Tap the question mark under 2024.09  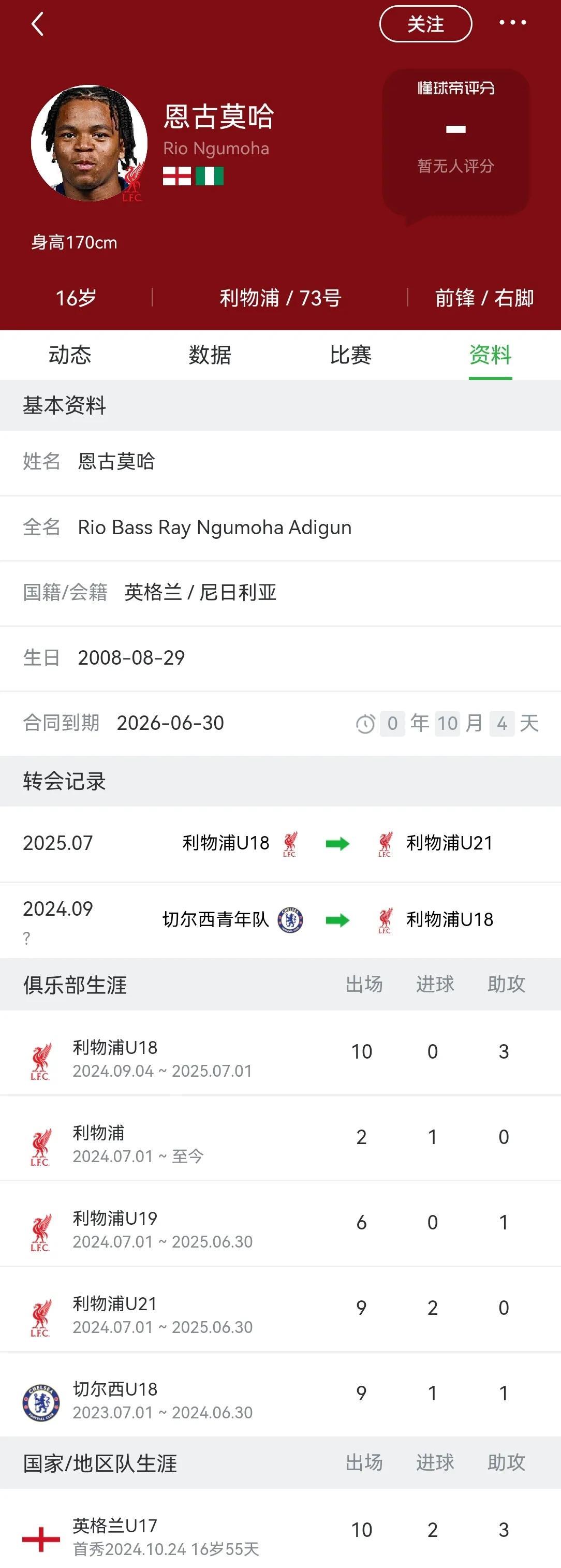point(26,938)
